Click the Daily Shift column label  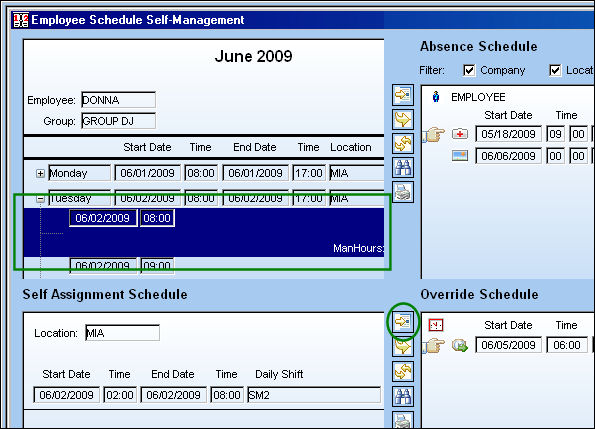tap(279, 374)
